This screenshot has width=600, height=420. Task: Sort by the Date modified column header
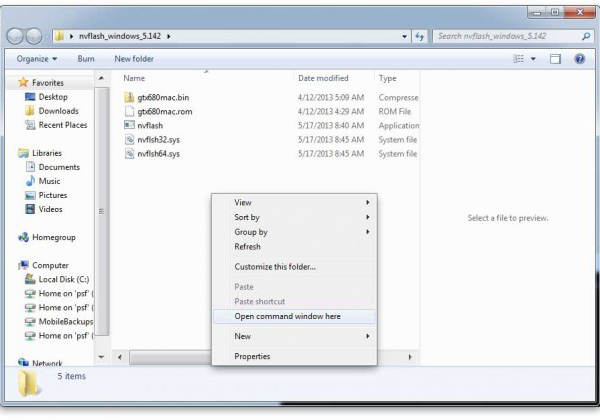pos(323,78)
